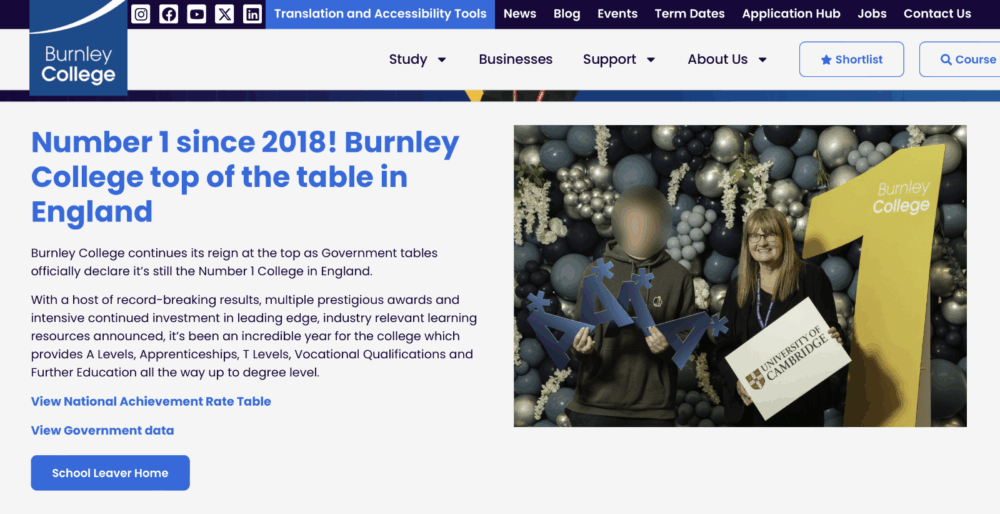Click the Support menu label

(x=609, y=59)
